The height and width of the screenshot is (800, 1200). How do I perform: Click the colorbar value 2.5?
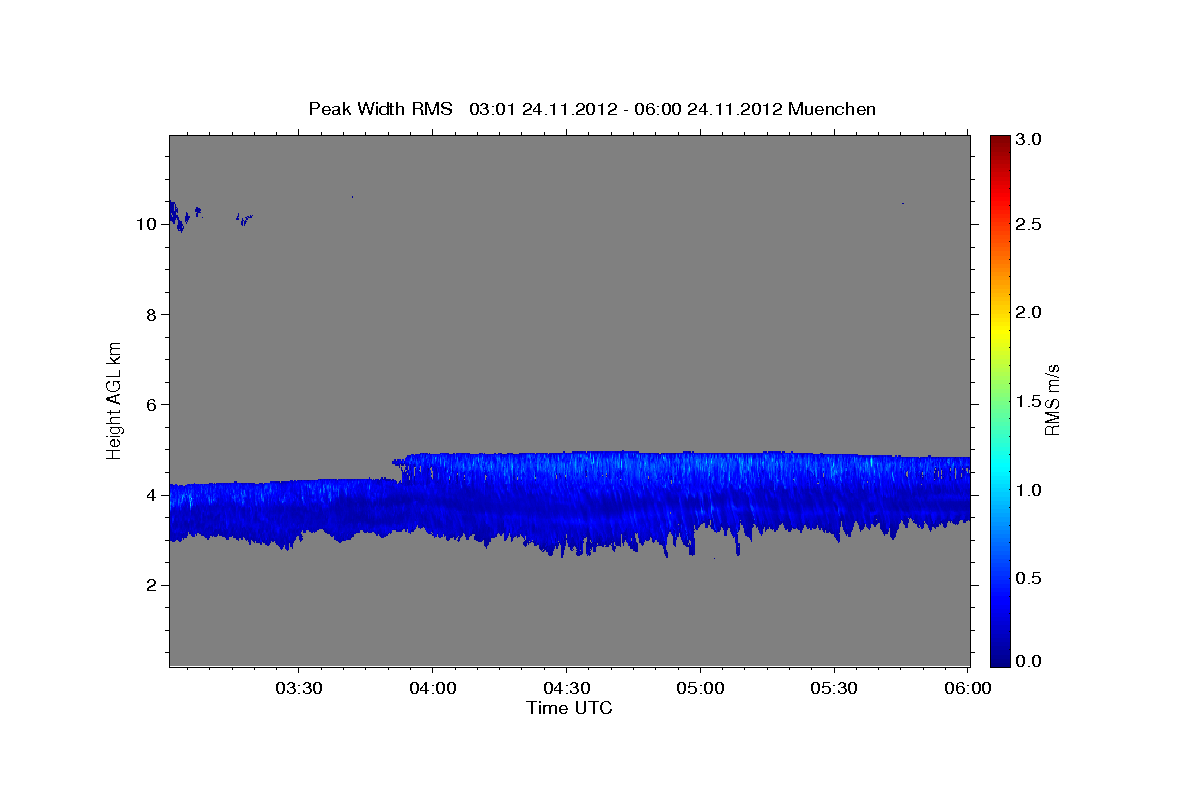pos(1031,224)
